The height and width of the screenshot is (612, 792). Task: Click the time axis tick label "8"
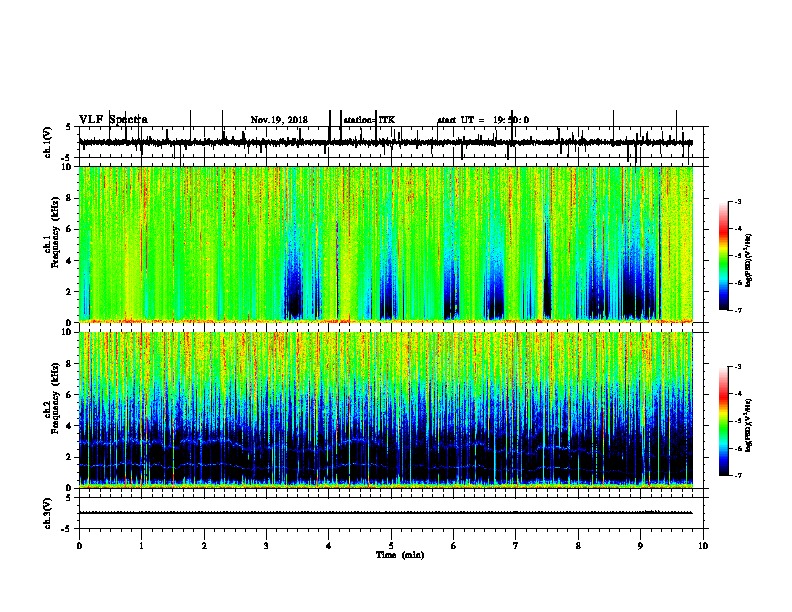(578, 545)
